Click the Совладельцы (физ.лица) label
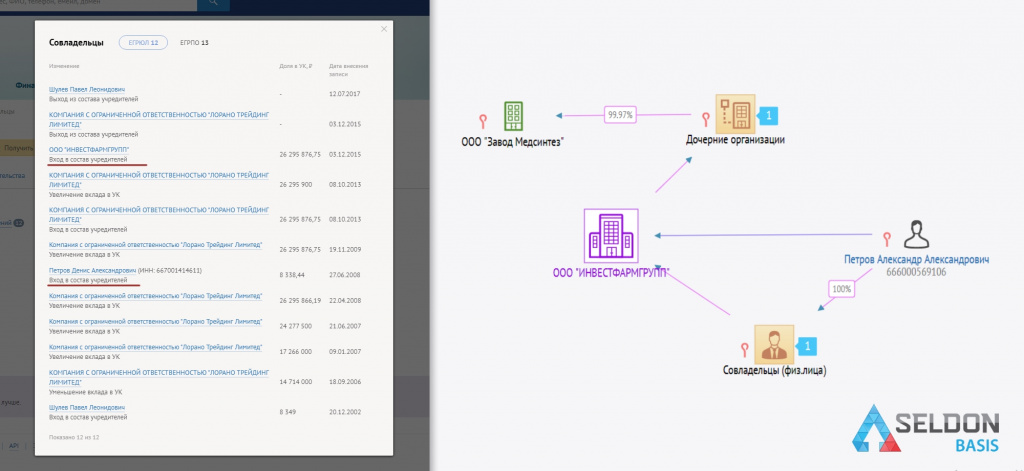This screenshot has width=1024, height=471. click(x=775, y=370)
